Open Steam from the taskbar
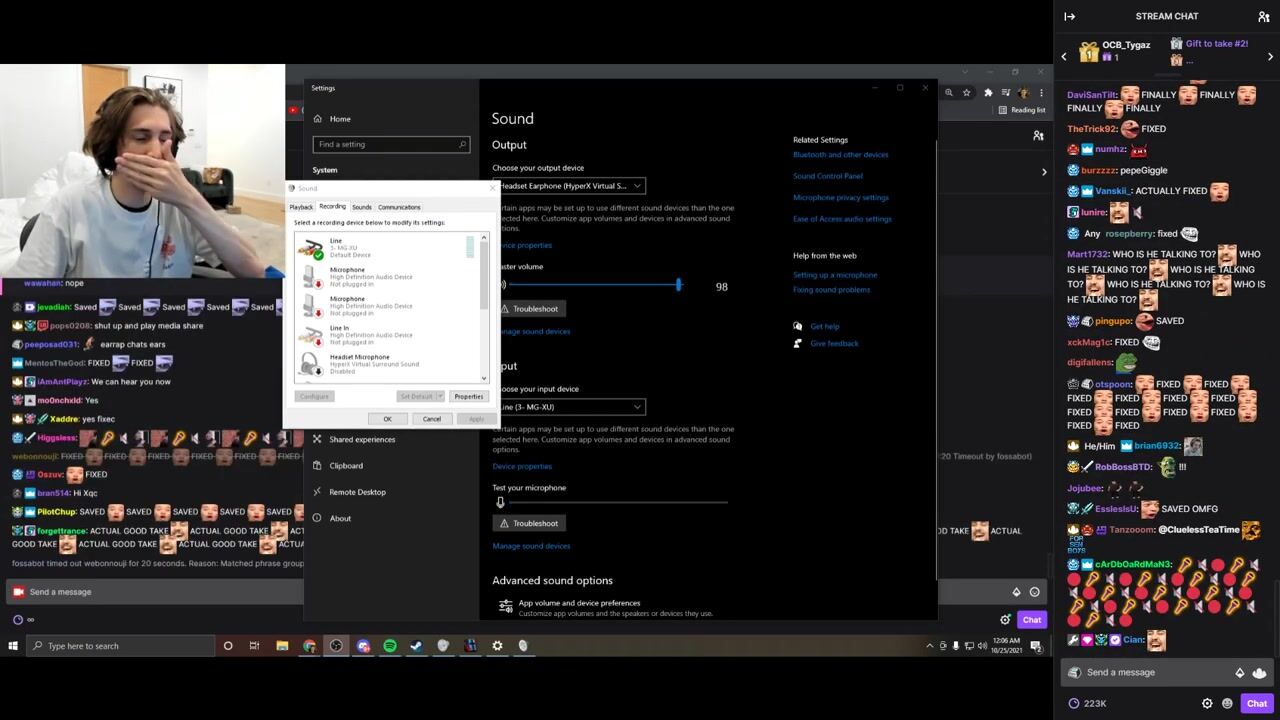The image size is (1280, 720). [x=417, y=646]
